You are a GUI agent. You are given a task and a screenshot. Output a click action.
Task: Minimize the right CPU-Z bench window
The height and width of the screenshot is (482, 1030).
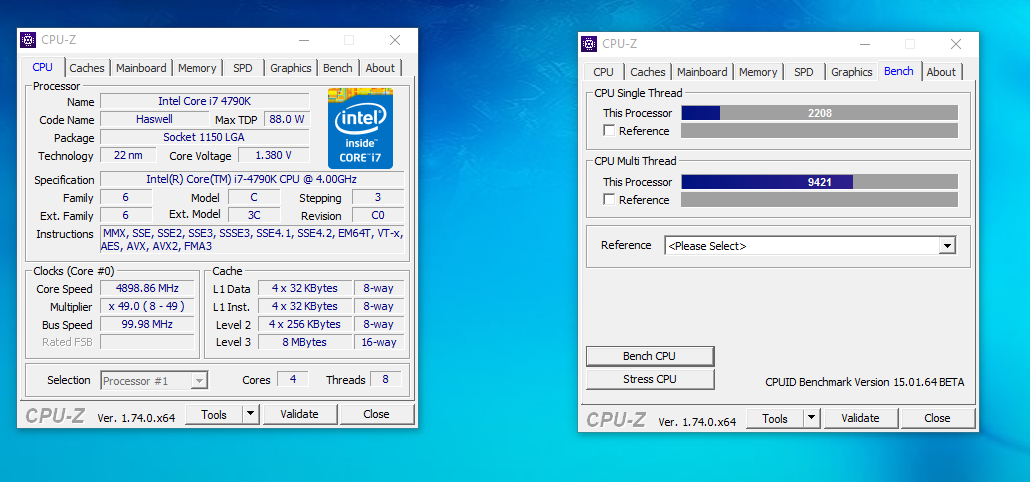[x=864, y=44]
